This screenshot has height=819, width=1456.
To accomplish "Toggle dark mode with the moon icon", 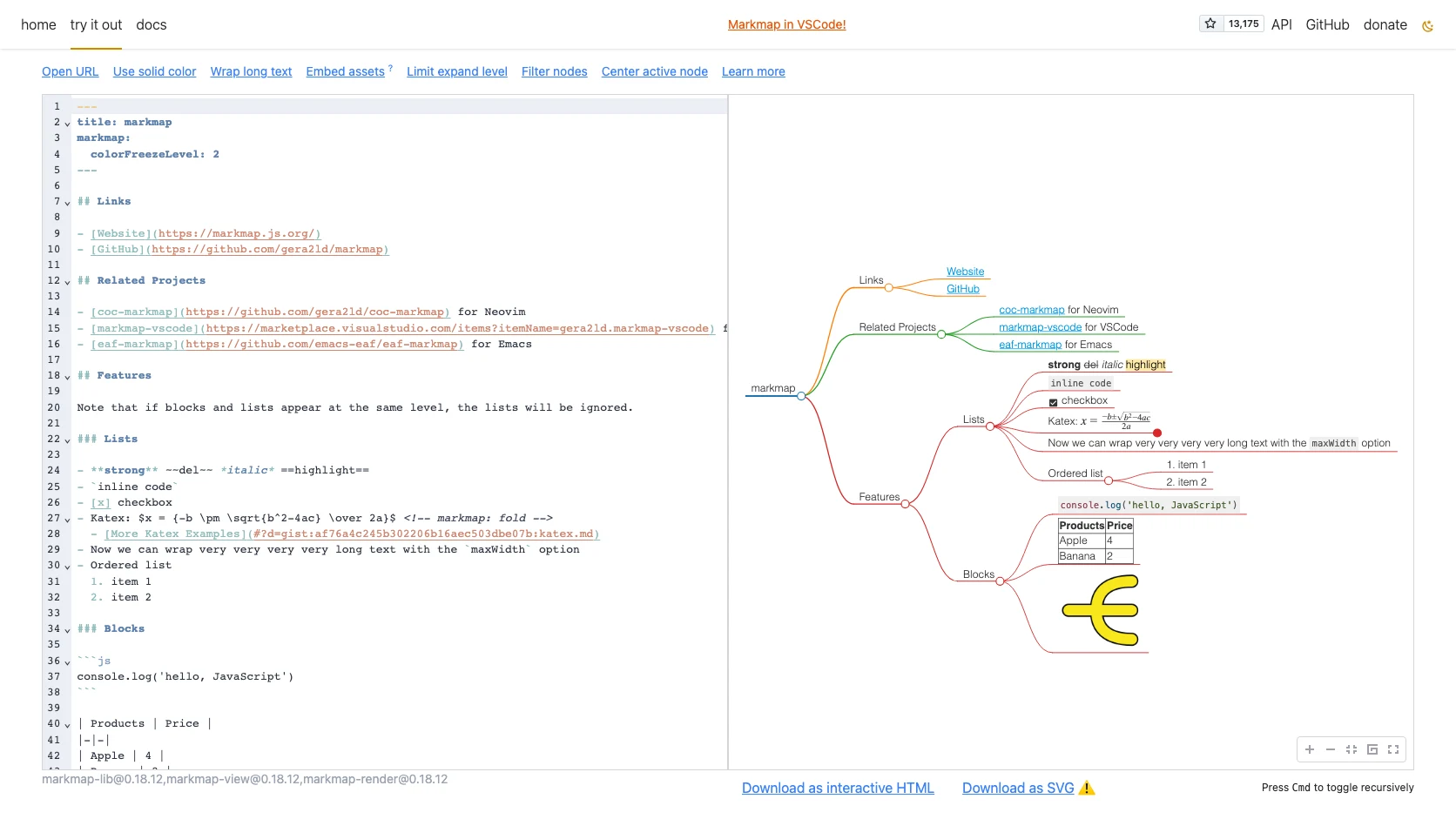I will pos(1427,26).
